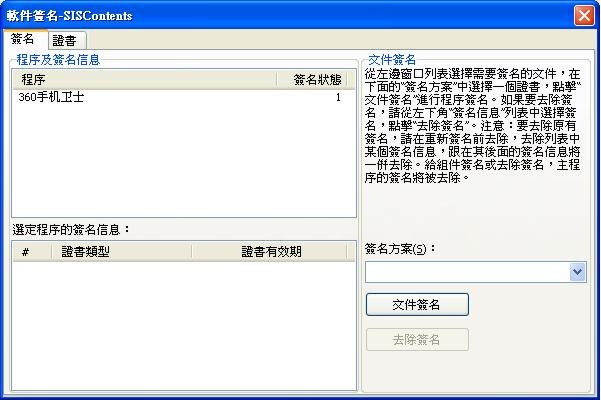Click the # column header
The height and width of the screenshot is (400, 601).
(32, 252)
